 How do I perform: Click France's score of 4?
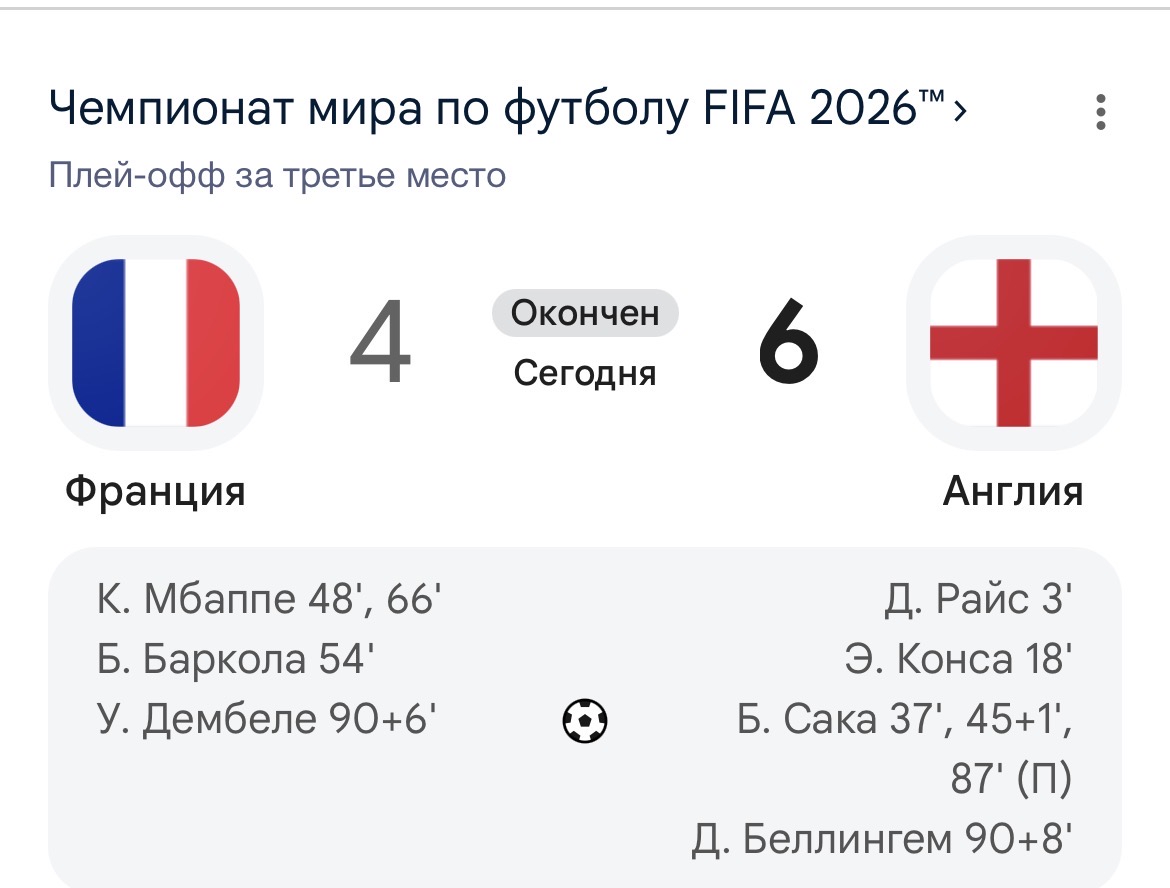pos(381,343)
